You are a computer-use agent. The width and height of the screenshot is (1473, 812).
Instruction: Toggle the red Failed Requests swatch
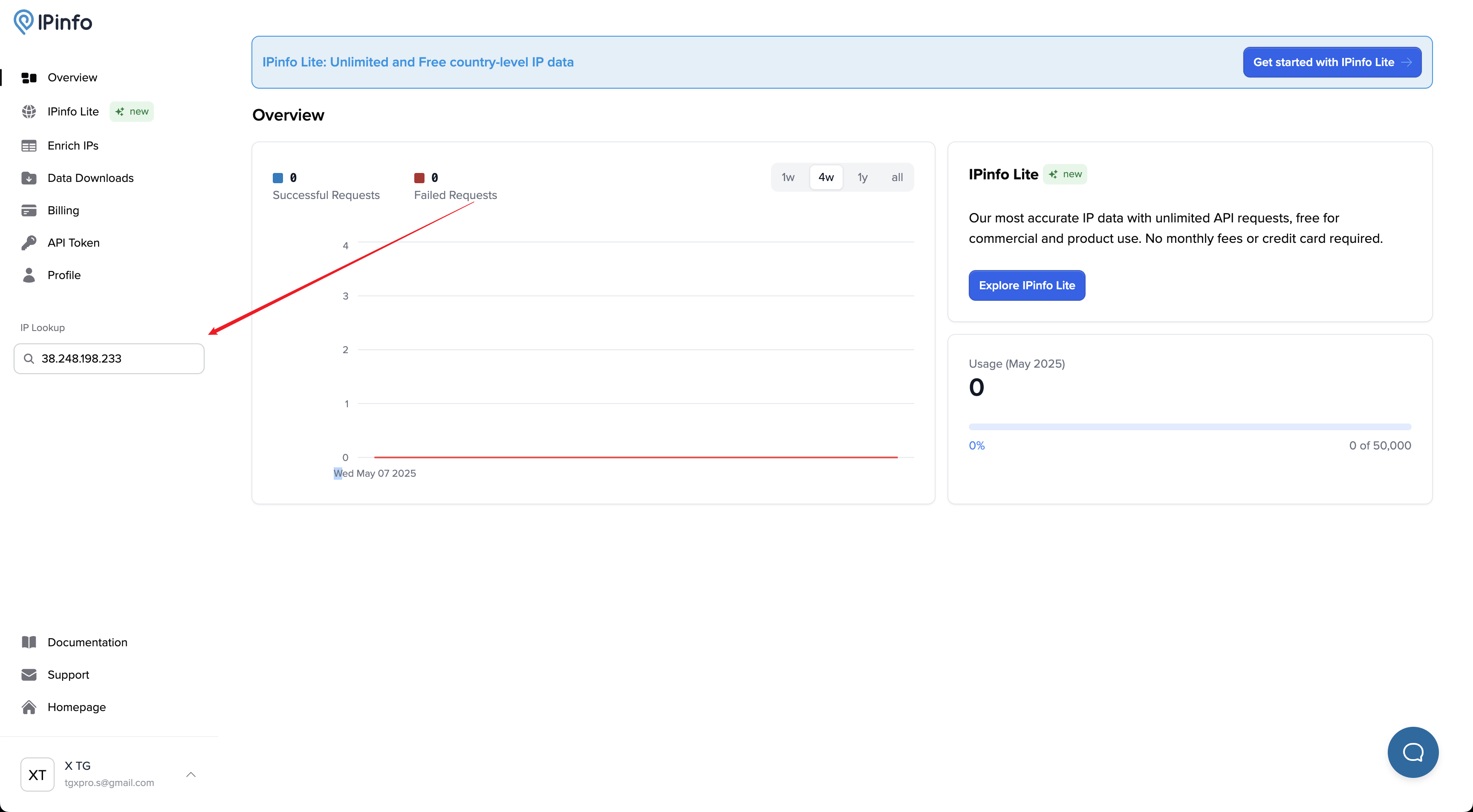[x=419, y=178]
